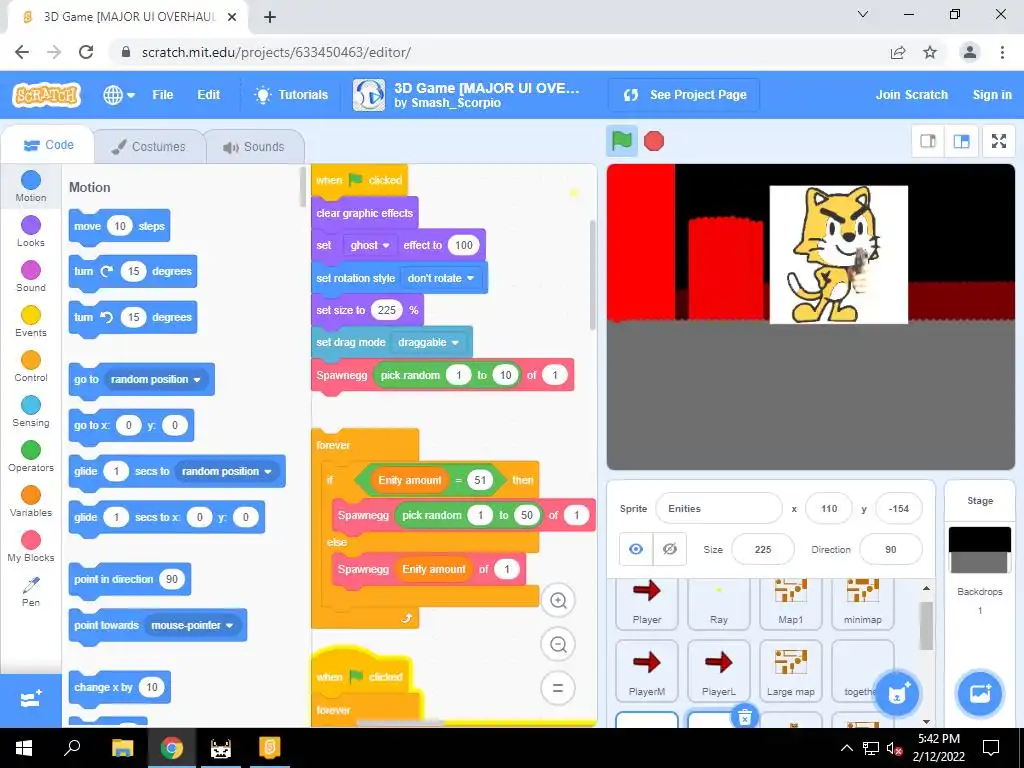Select the PlayerM sprite thumbnail

(x=647, y=671)
